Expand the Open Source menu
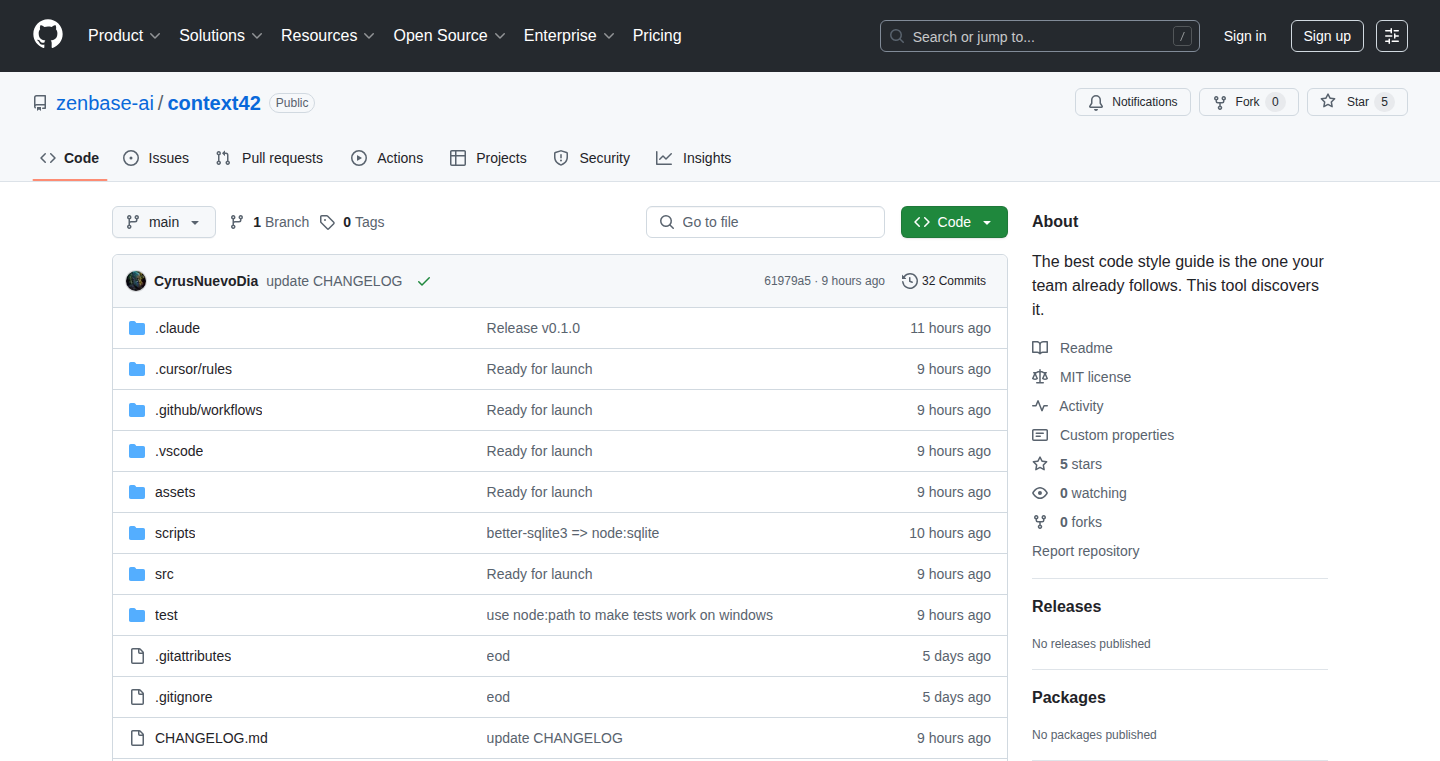The height and width of the screenshot is (761, 1440). click(450, 35)
